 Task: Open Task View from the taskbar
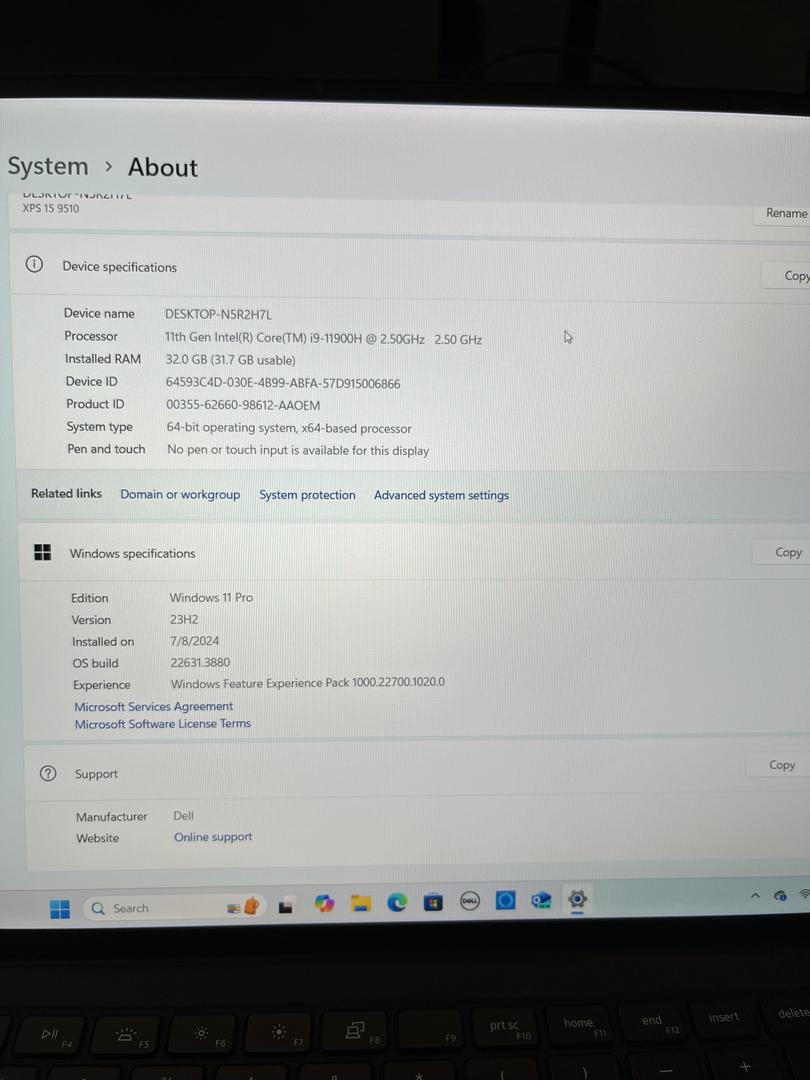286,907
